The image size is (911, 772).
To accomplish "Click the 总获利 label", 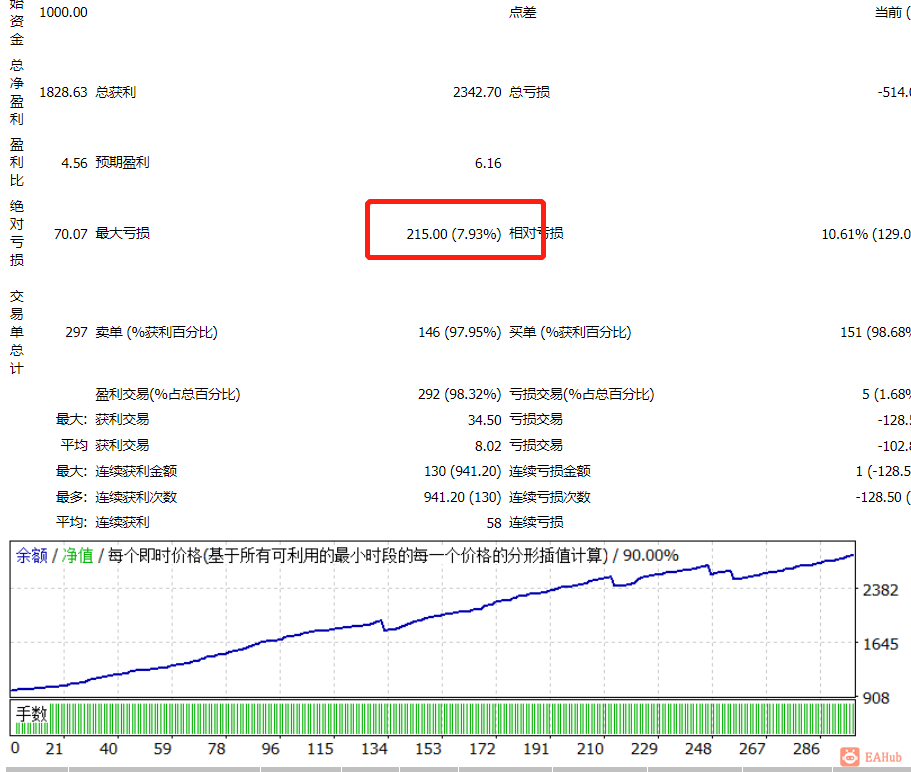I will pos(116,92).
